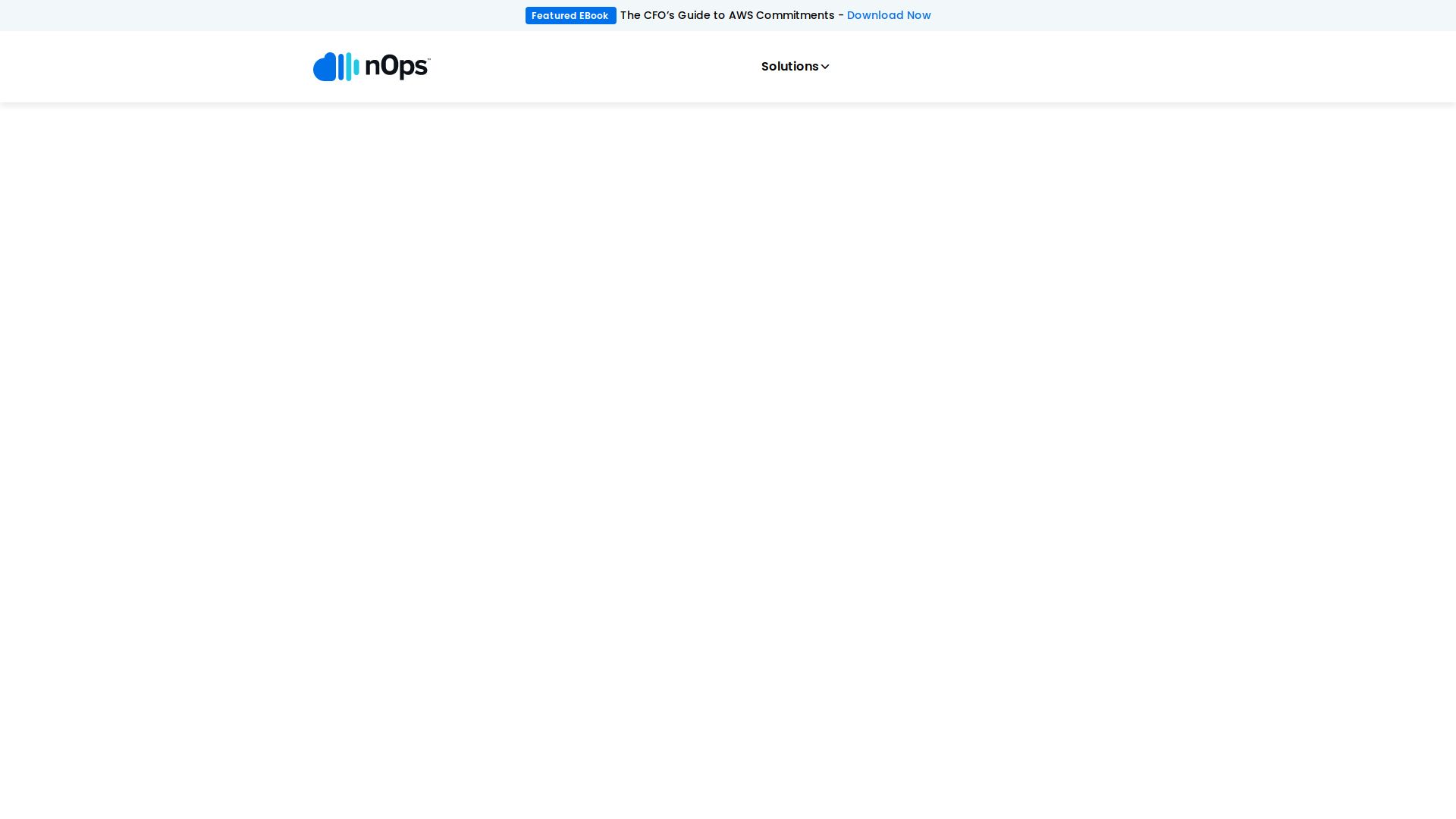Screen dimensions: 1456x819
Task: Click the empty white page body
Action: [728, 455]
